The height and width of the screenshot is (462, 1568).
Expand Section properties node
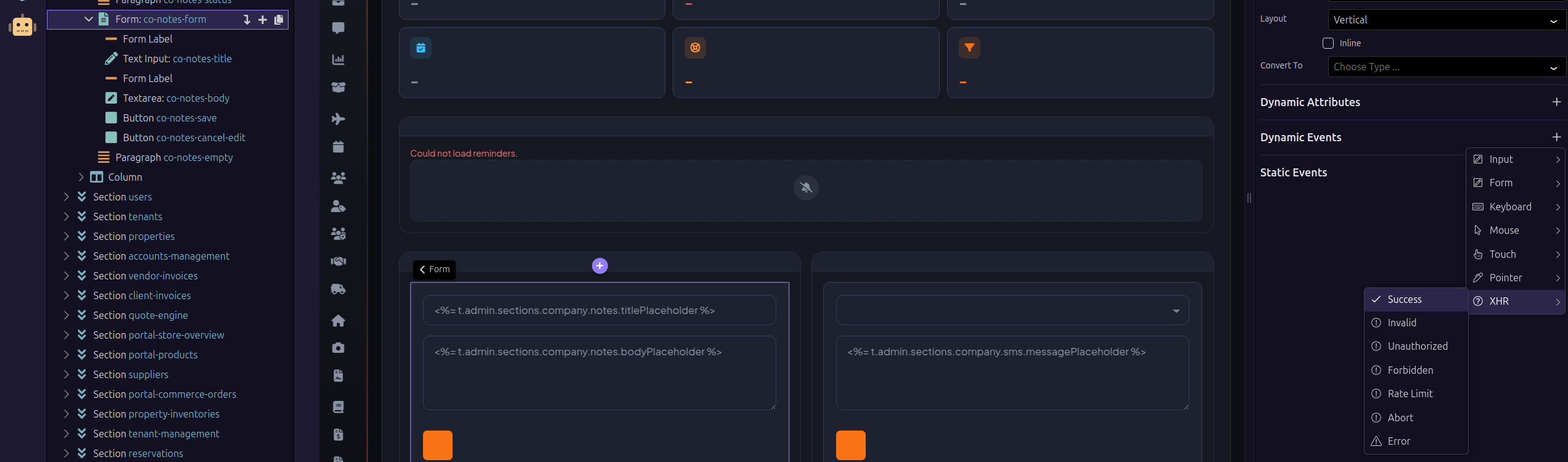pos(66,236)
